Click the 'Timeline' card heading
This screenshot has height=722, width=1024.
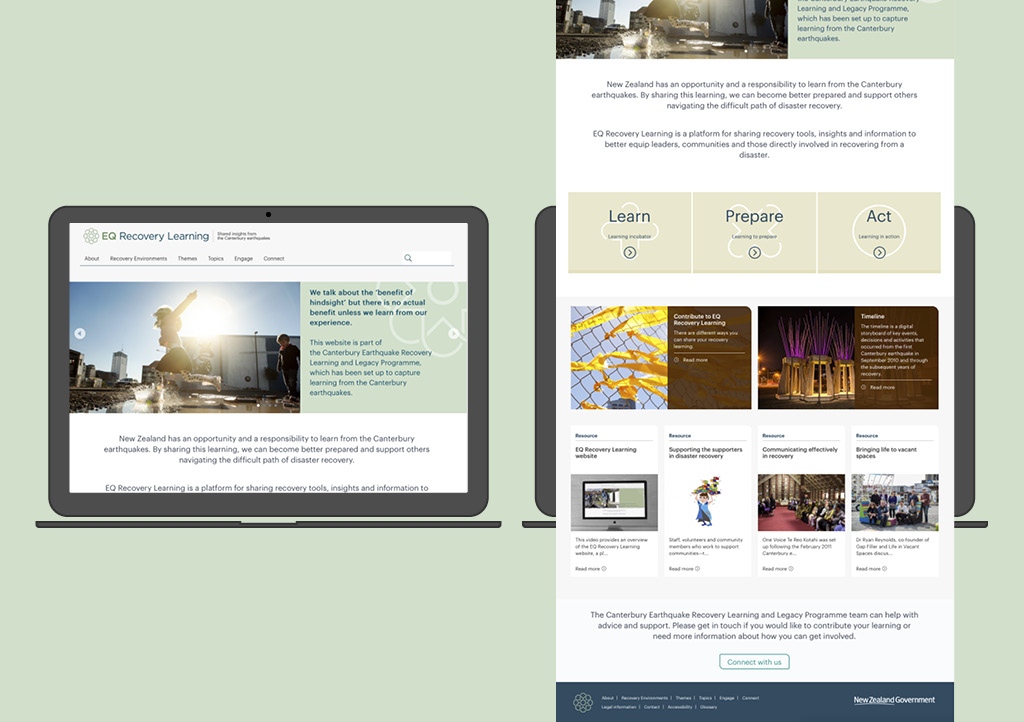coord(872,316)
